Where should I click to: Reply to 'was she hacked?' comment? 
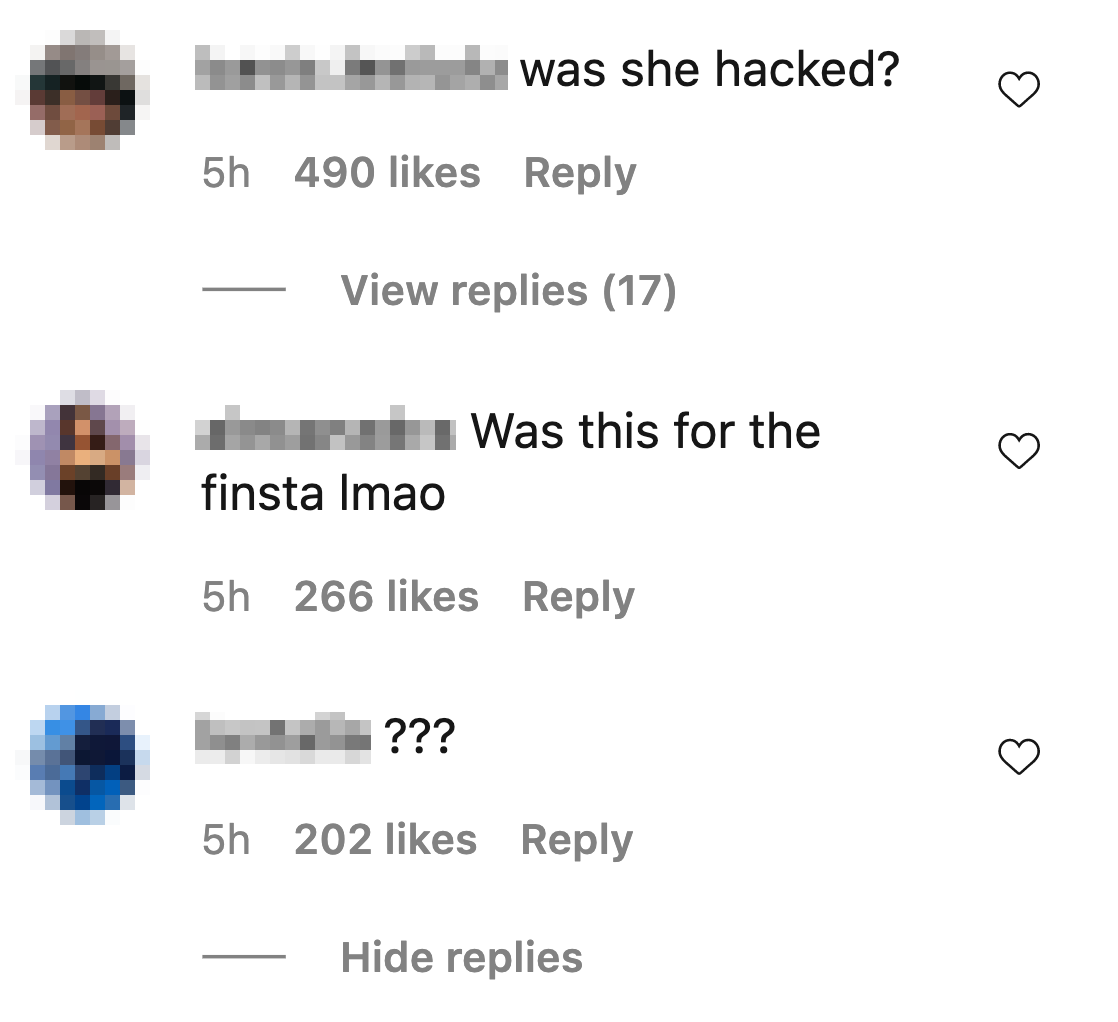[x=580, y=173]
